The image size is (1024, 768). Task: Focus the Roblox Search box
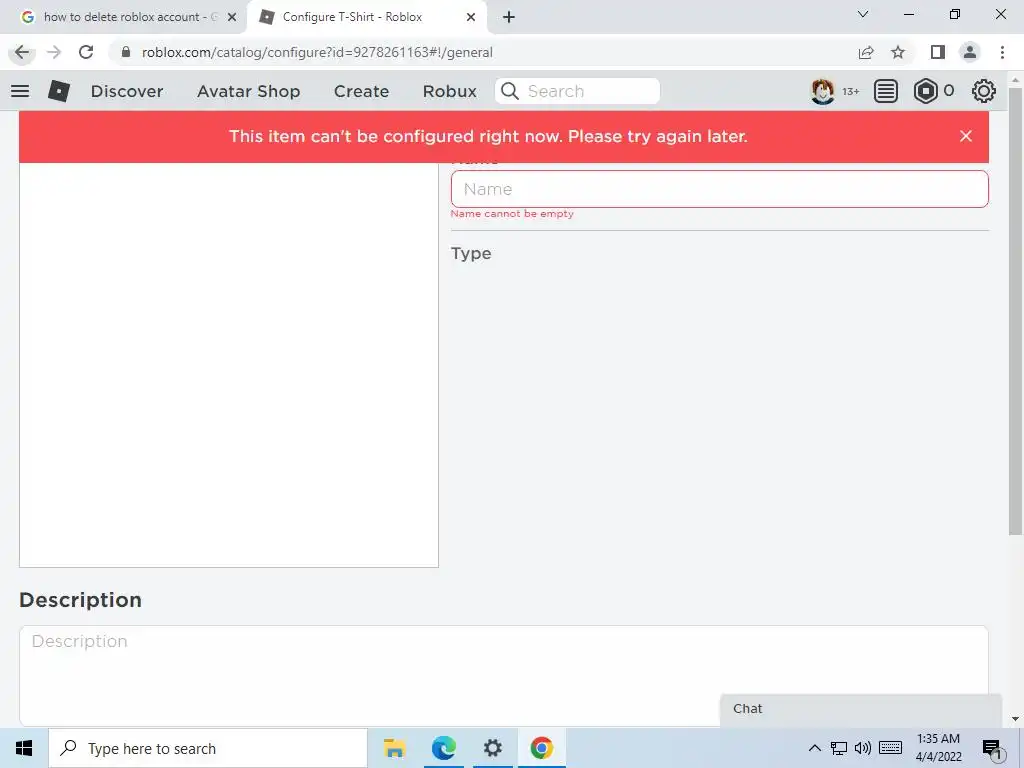(x=577, y=91)
